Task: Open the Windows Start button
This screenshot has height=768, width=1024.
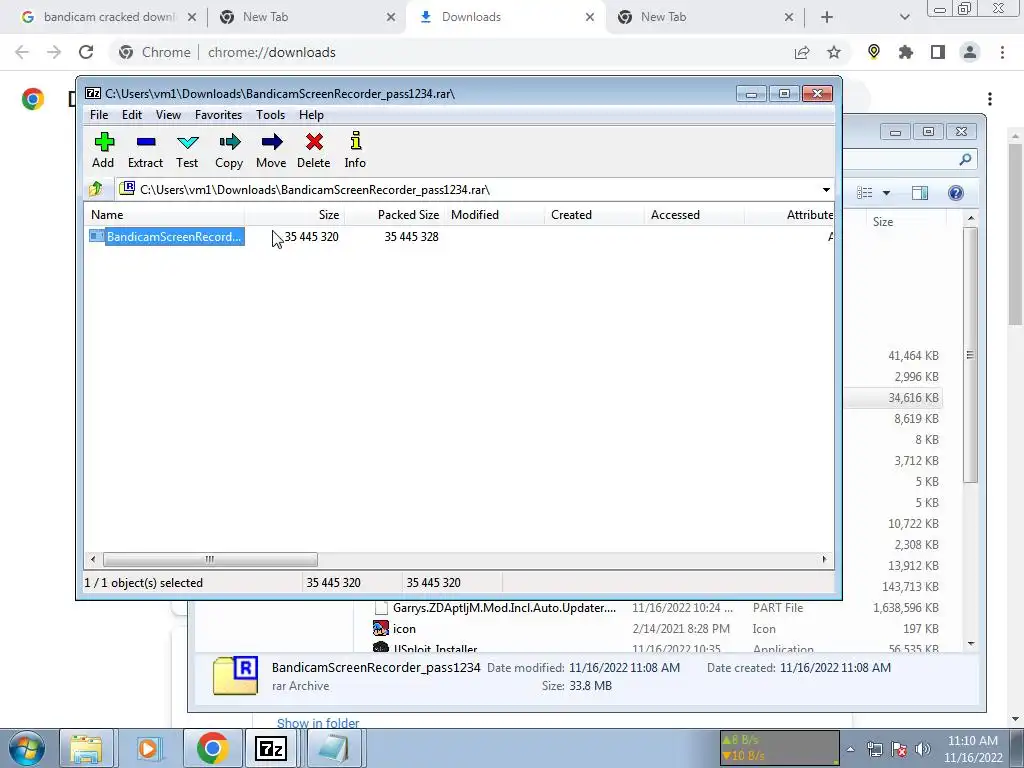Action: pyautogui.click(x=27, y=748)
